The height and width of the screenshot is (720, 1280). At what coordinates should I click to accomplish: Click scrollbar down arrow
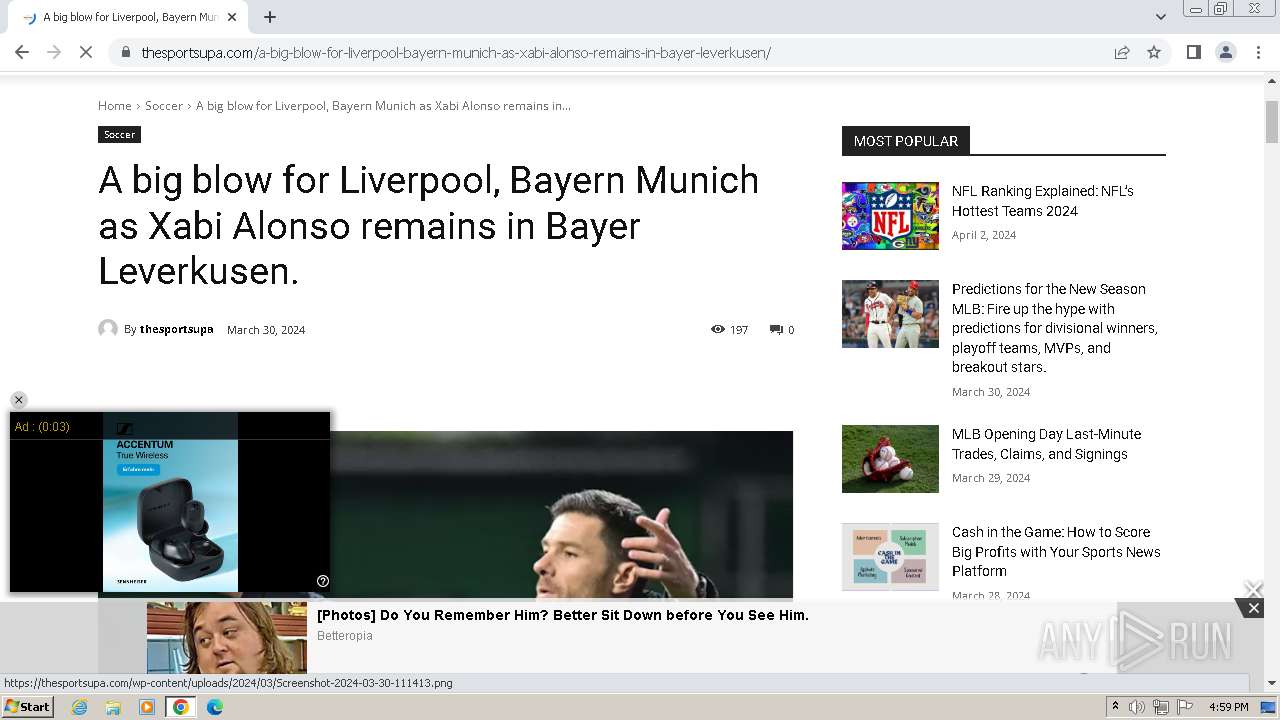click(1272, 683)
